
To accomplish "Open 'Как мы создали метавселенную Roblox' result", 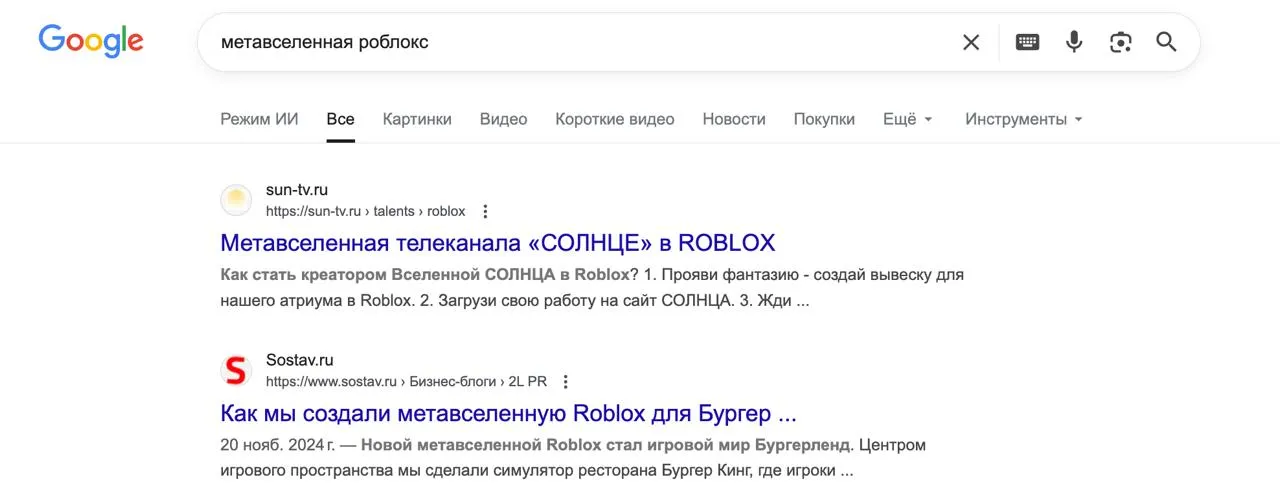I will (508, 413).
